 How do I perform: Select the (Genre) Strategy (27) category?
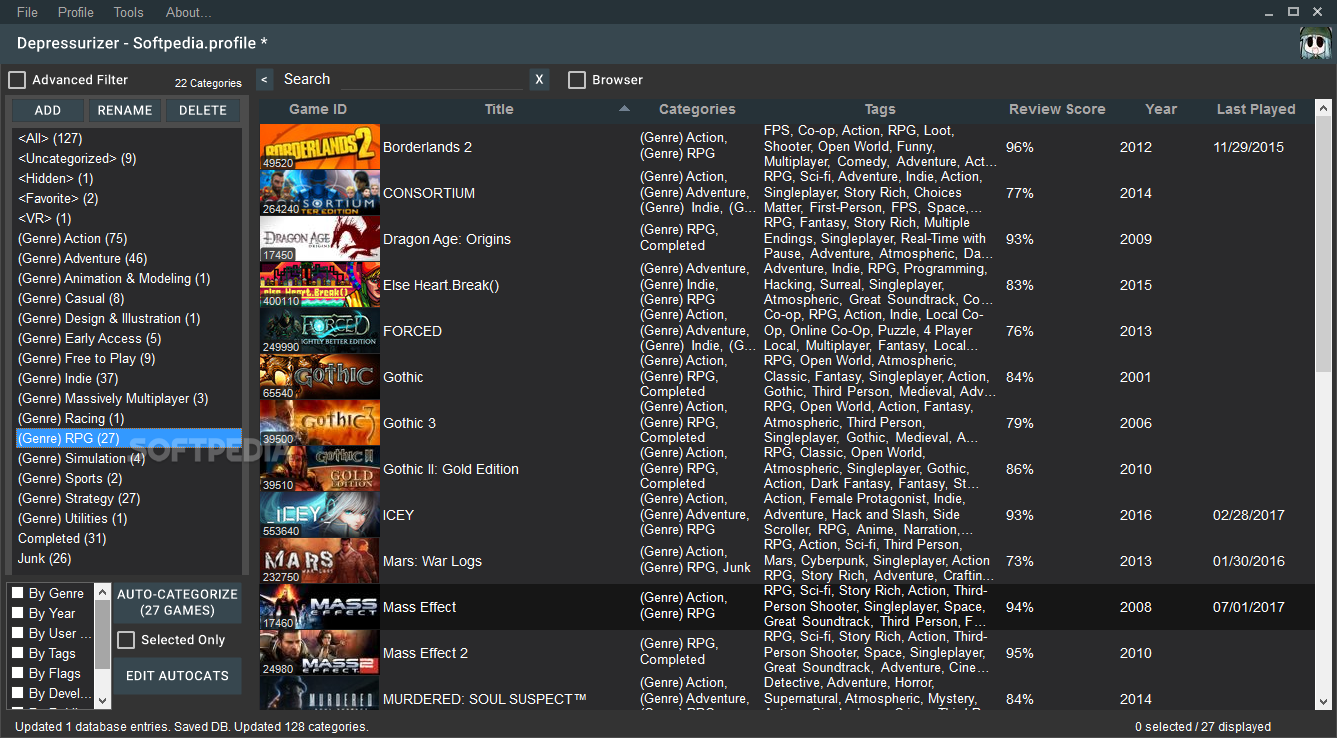tap(128, 499)
